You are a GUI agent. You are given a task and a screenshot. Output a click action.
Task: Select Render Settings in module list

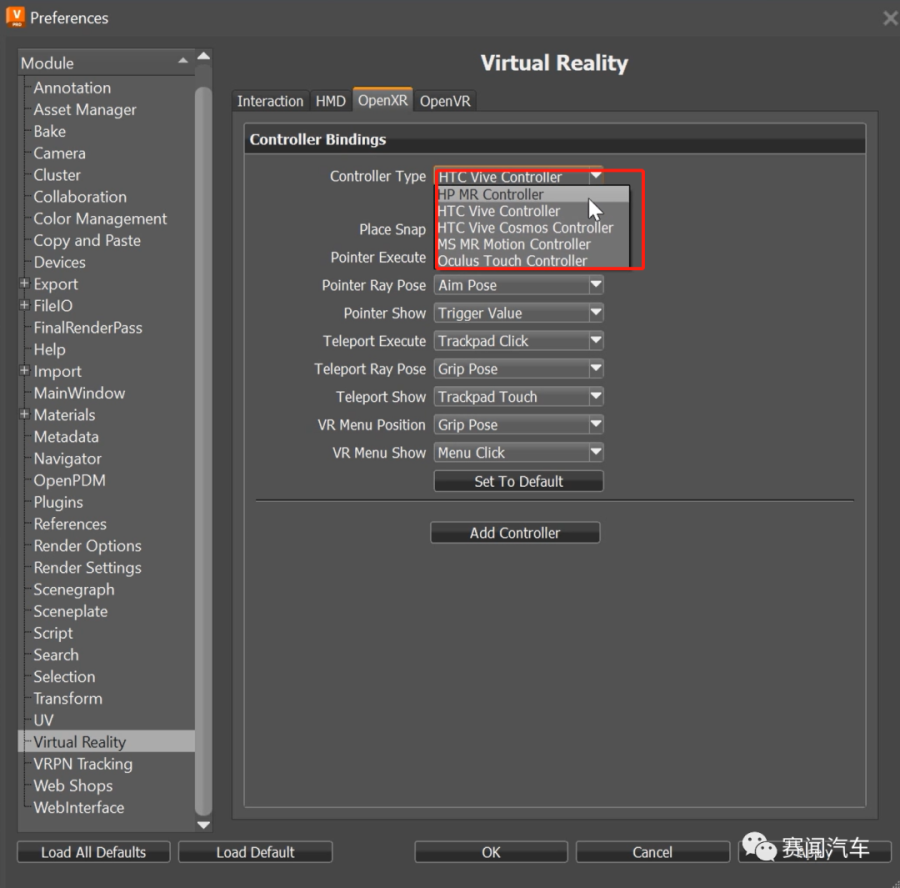(87, 568)
